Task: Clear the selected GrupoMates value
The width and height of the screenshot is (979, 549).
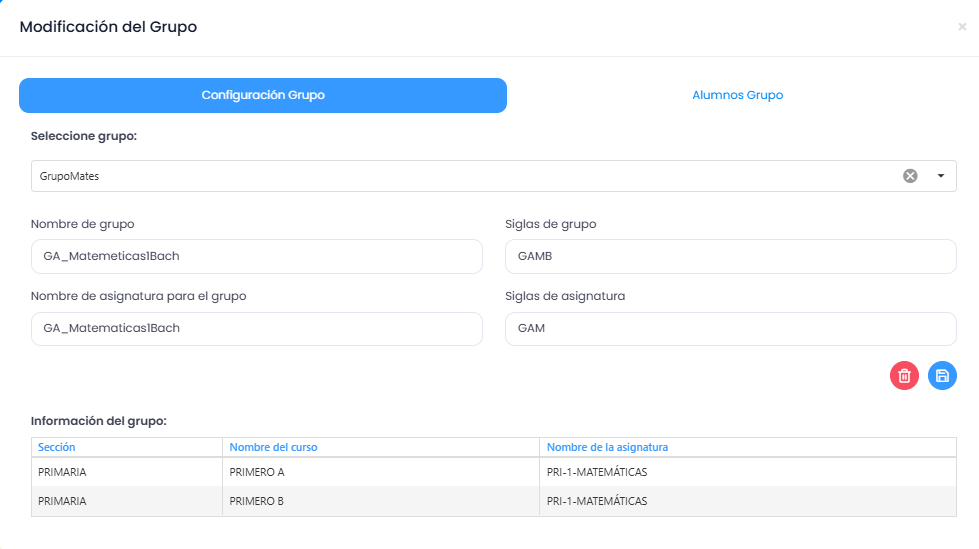Action: click(910, 176)
